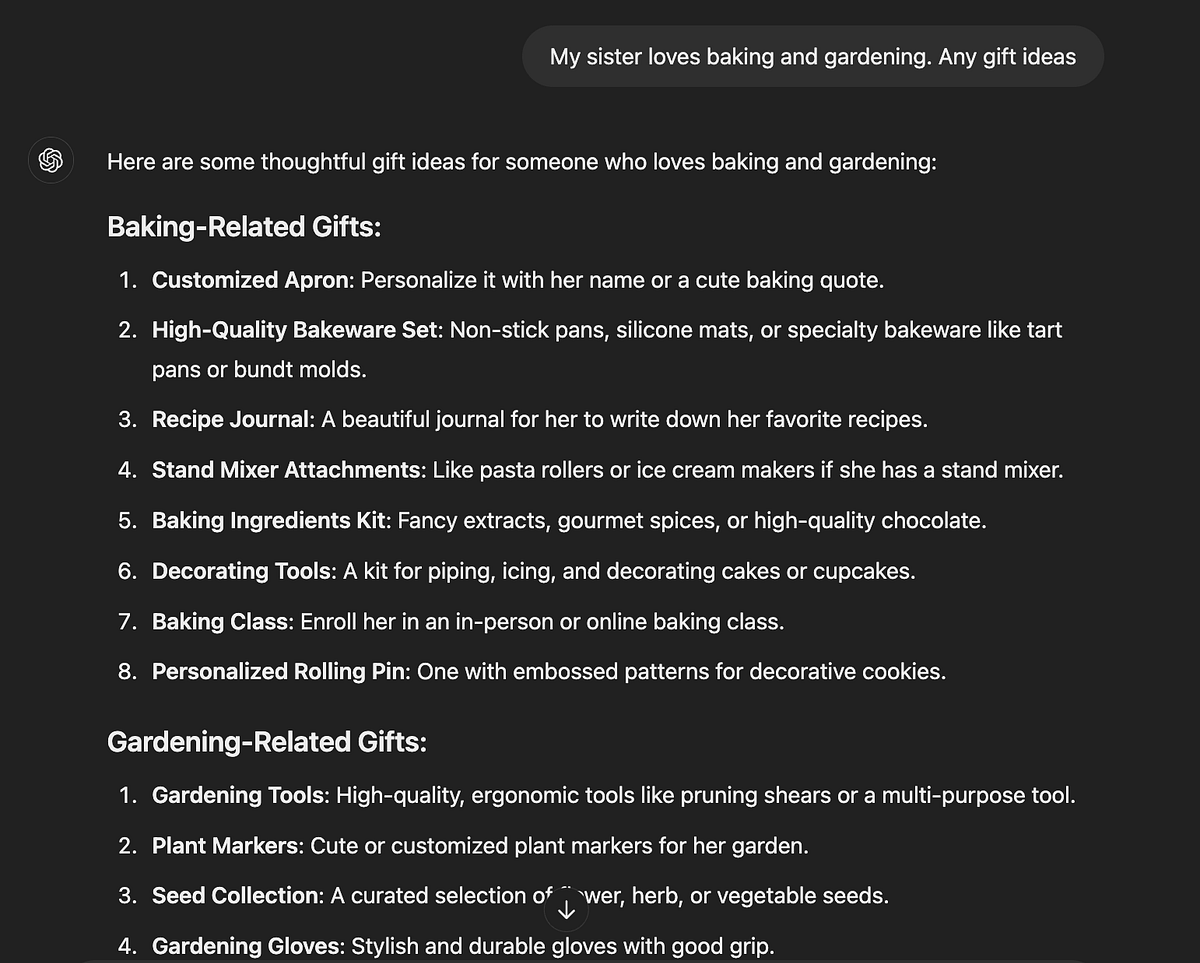Click the Personalized Rolling Pin item
Viewport: 1200px width, 963px height.
pos(549,671)
